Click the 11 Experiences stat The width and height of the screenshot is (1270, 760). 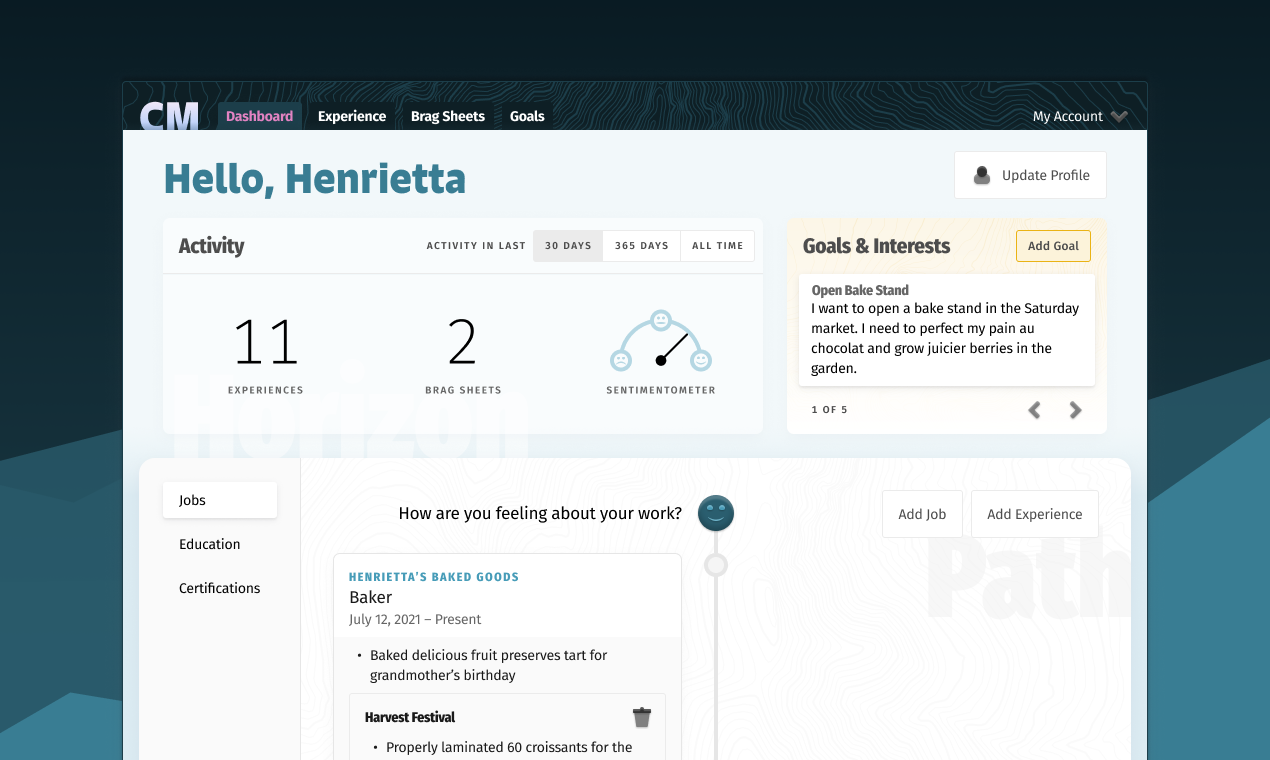tap(266, 355)
